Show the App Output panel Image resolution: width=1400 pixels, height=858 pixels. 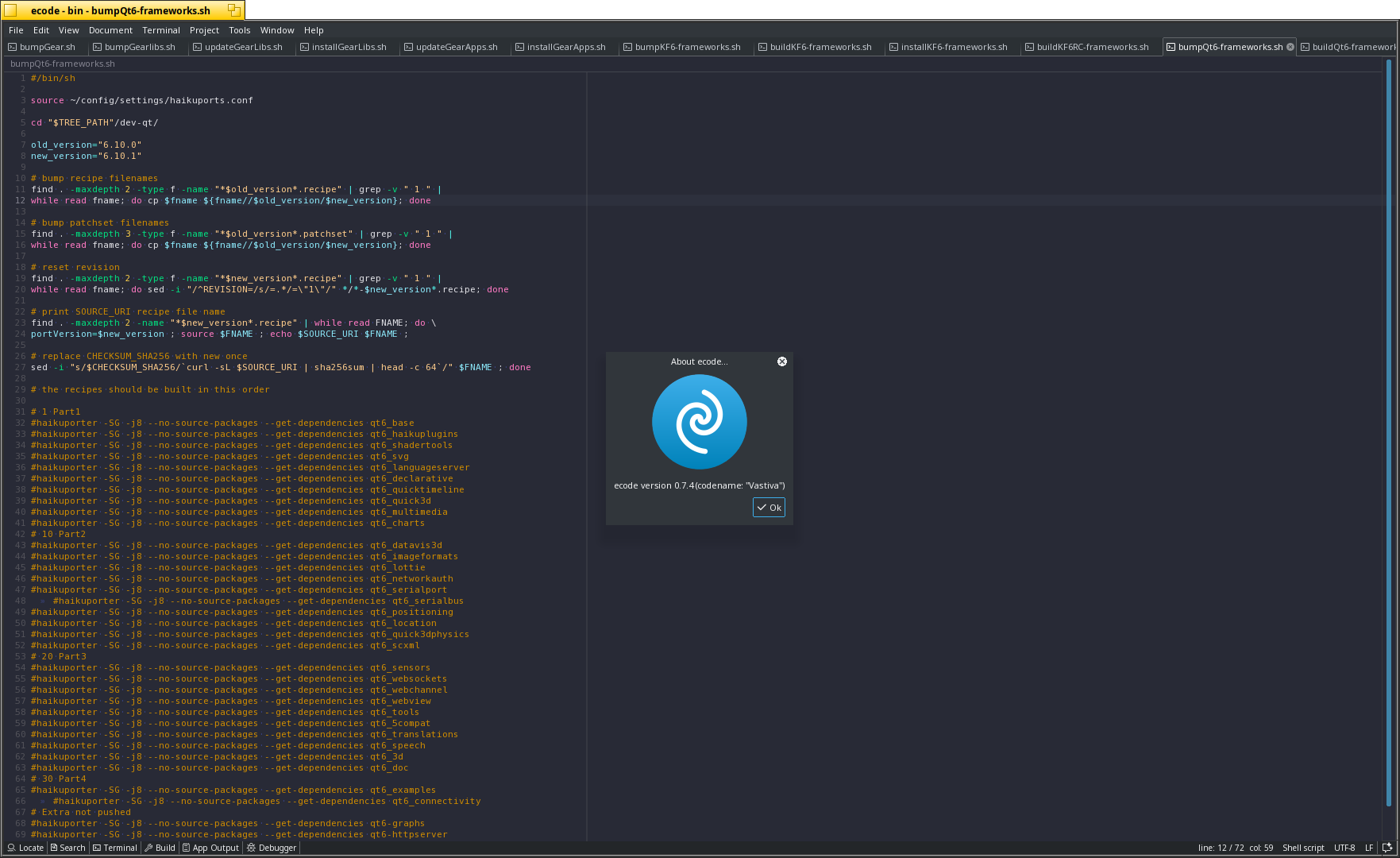point(210,848)
